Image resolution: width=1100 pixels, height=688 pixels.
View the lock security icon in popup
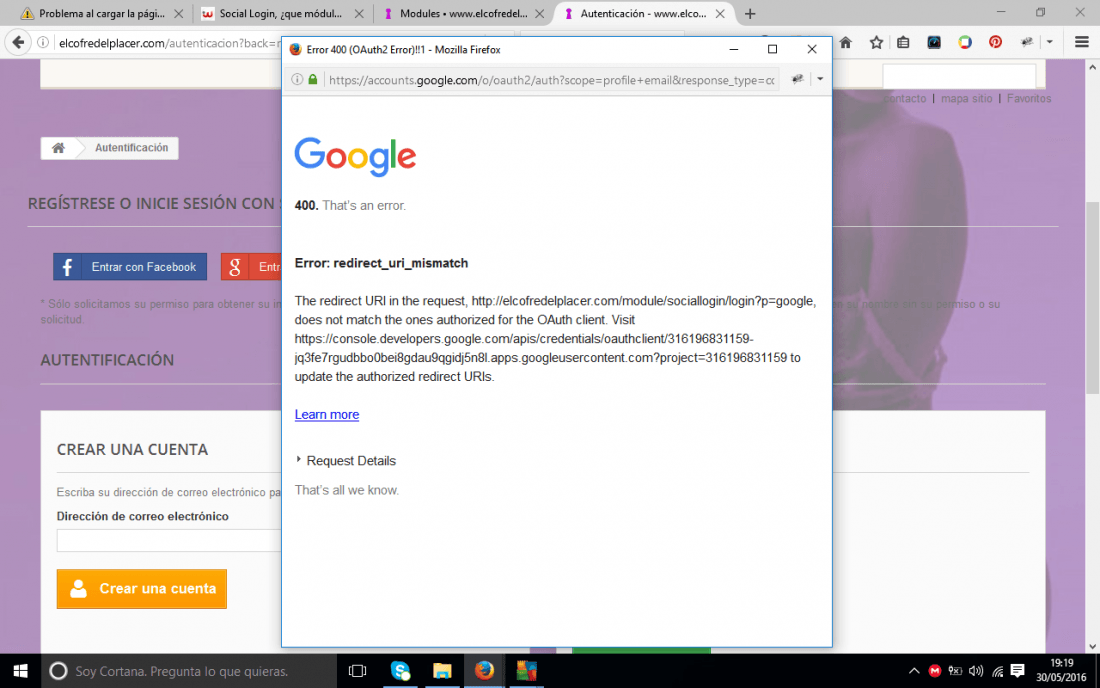[x=313, y=79]
